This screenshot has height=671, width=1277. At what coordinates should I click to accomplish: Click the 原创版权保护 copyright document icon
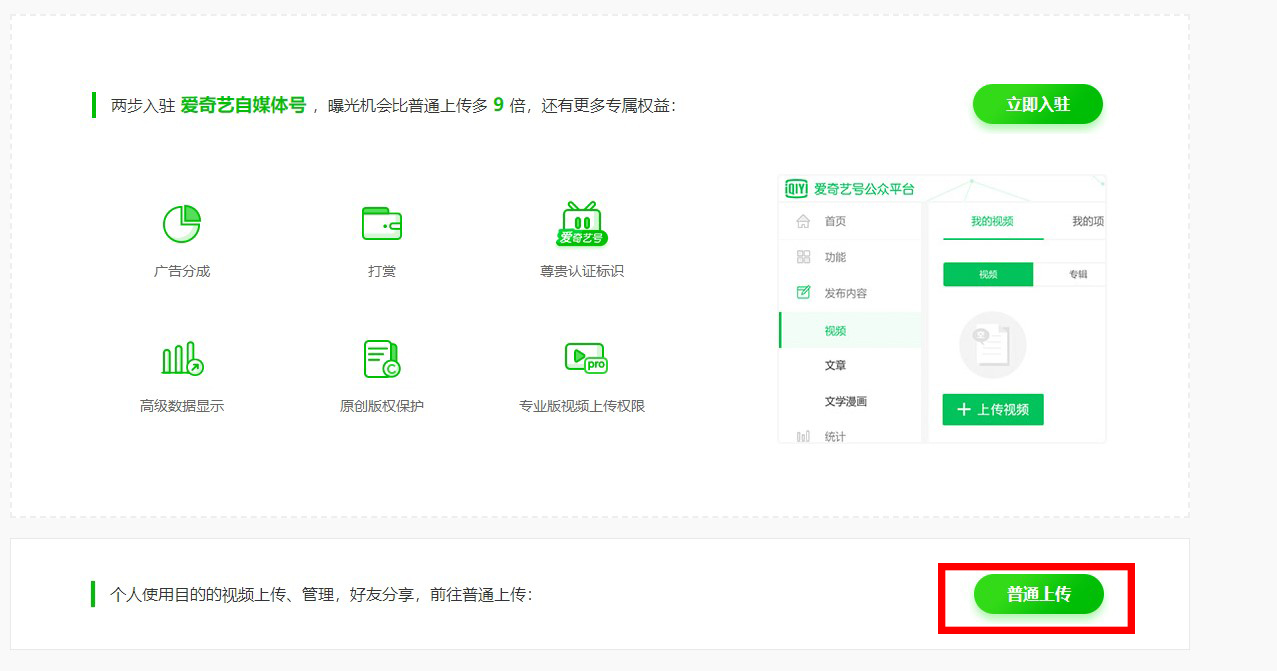pyautogui.click(x=381, y=358)
